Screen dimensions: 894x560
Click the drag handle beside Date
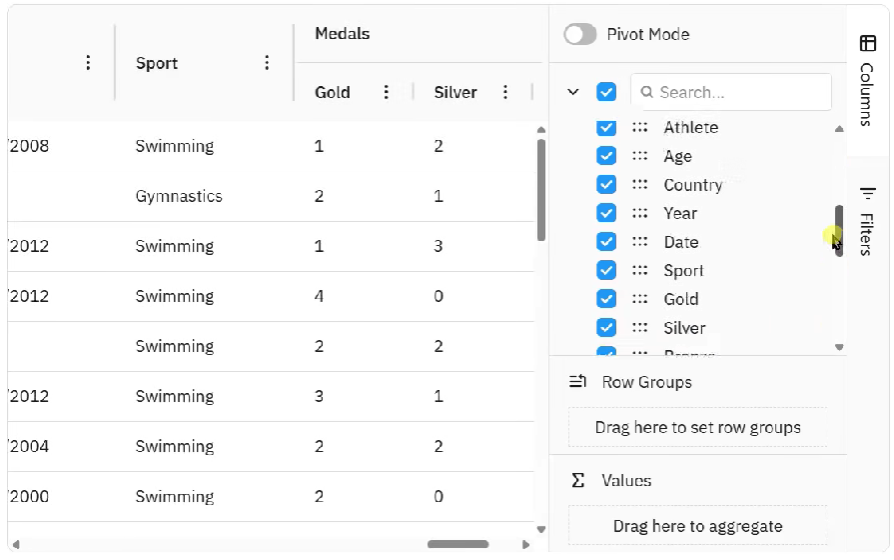639,242
